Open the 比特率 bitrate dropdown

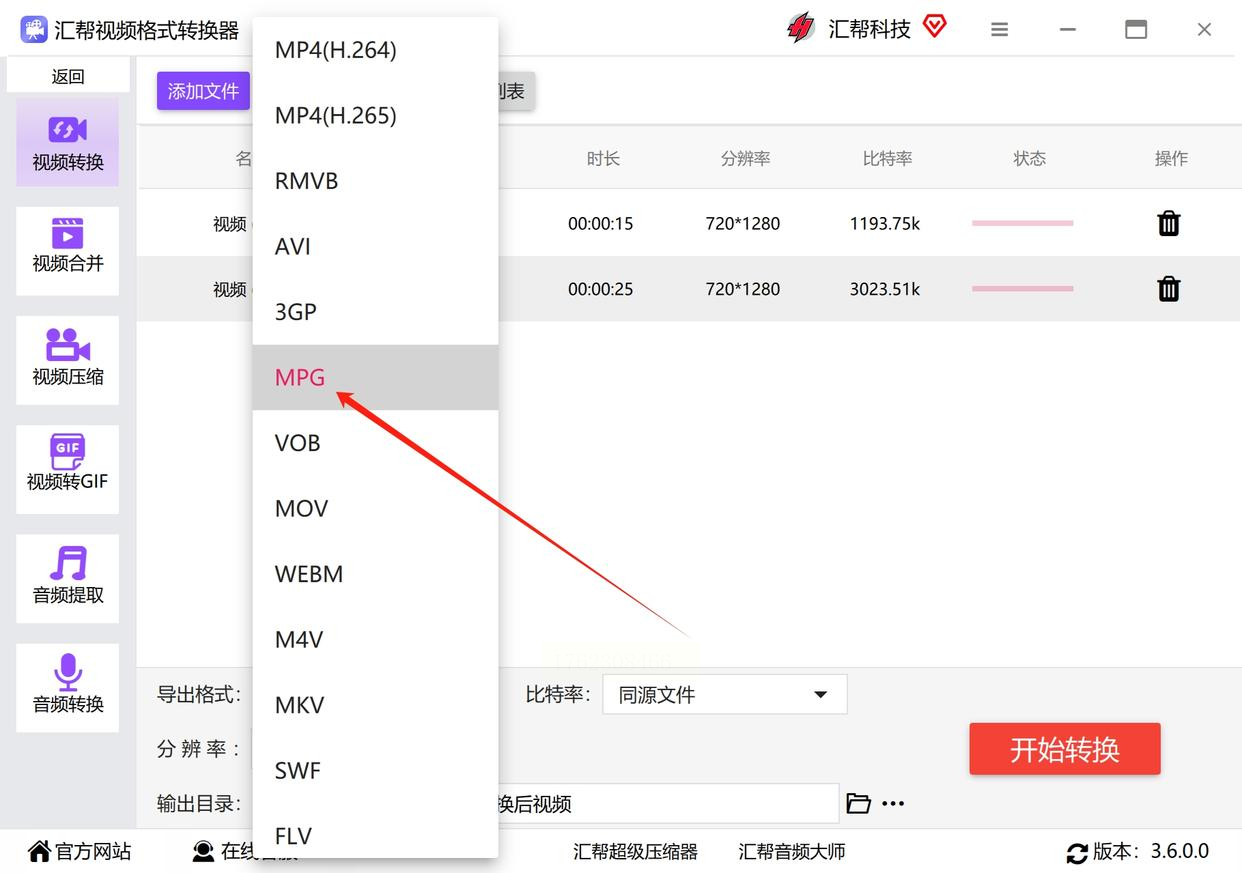(725, 694)
